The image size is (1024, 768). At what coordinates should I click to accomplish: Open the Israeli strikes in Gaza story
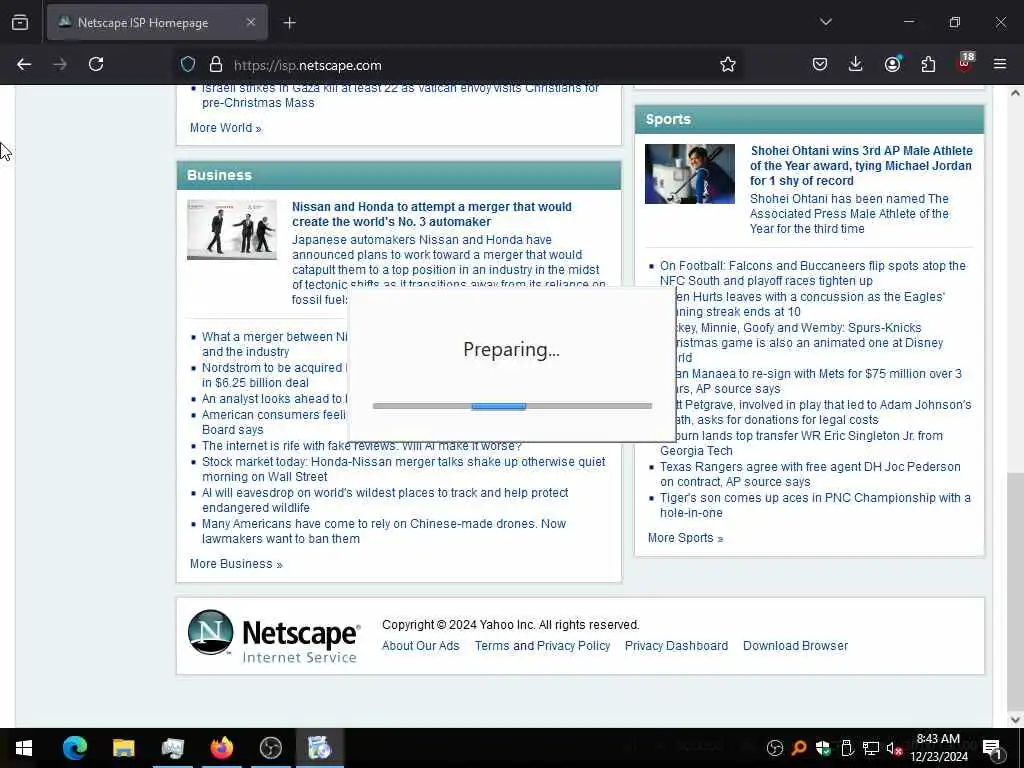coord(400,95)
